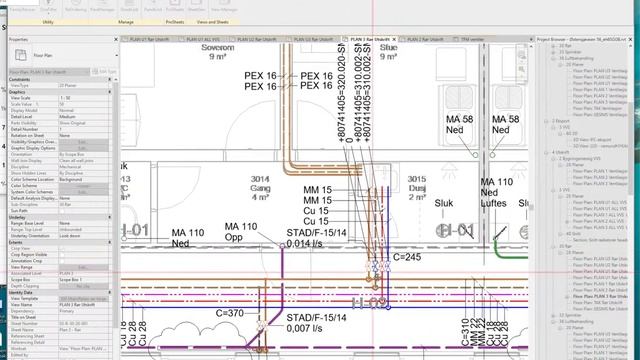Click the View Template value button
Image resolution: width=640 pixels, height=360 pixels.
84,299
